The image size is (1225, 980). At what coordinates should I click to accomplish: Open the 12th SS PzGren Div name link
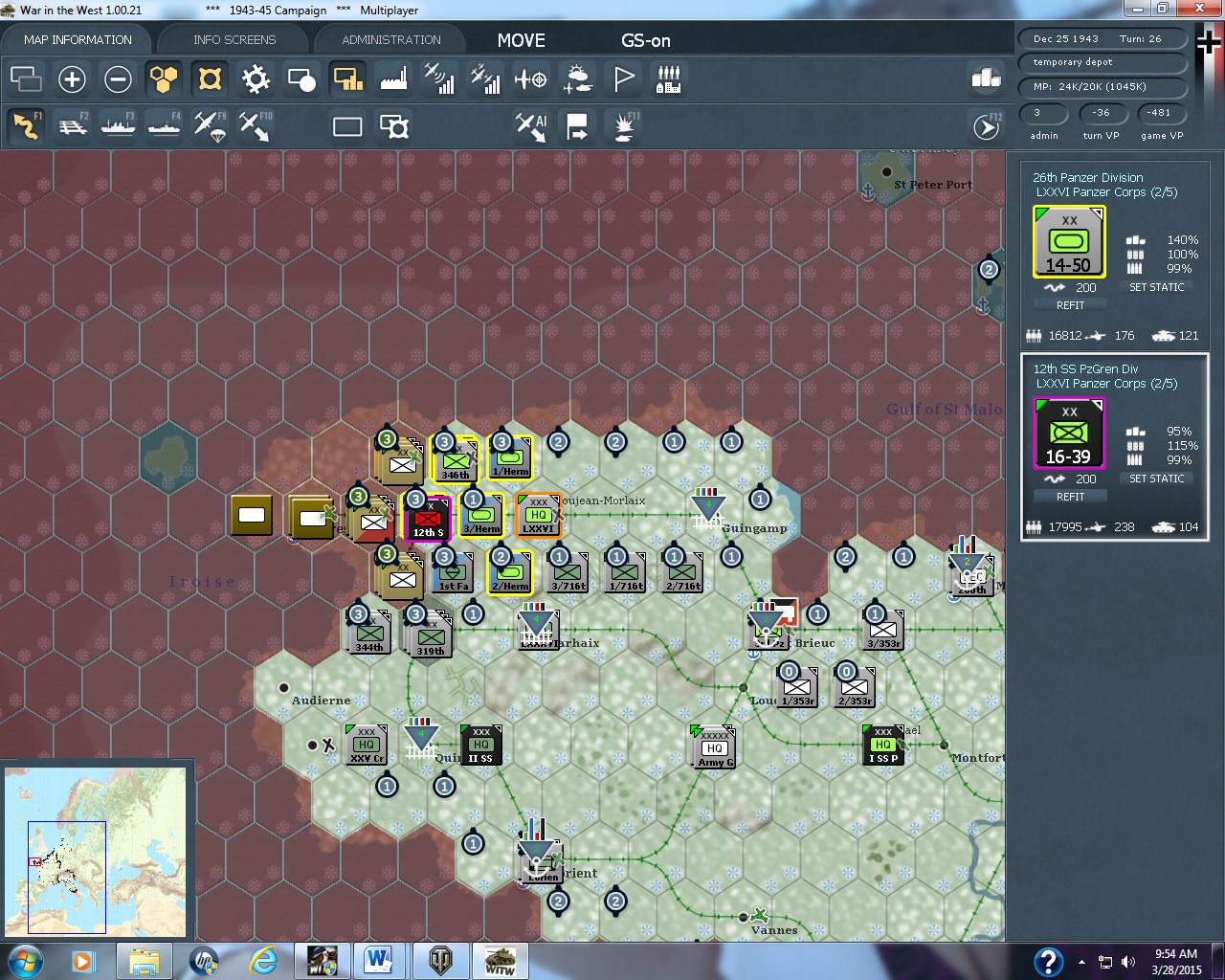click(x=1085, y=368)
